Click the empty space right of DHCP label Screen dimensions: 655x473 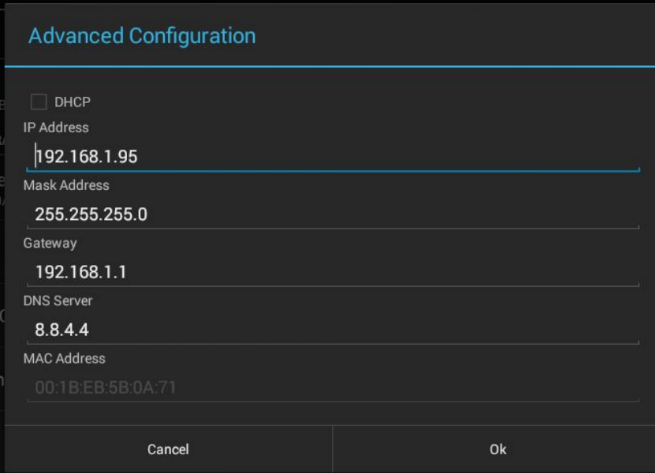coord(350,102)
